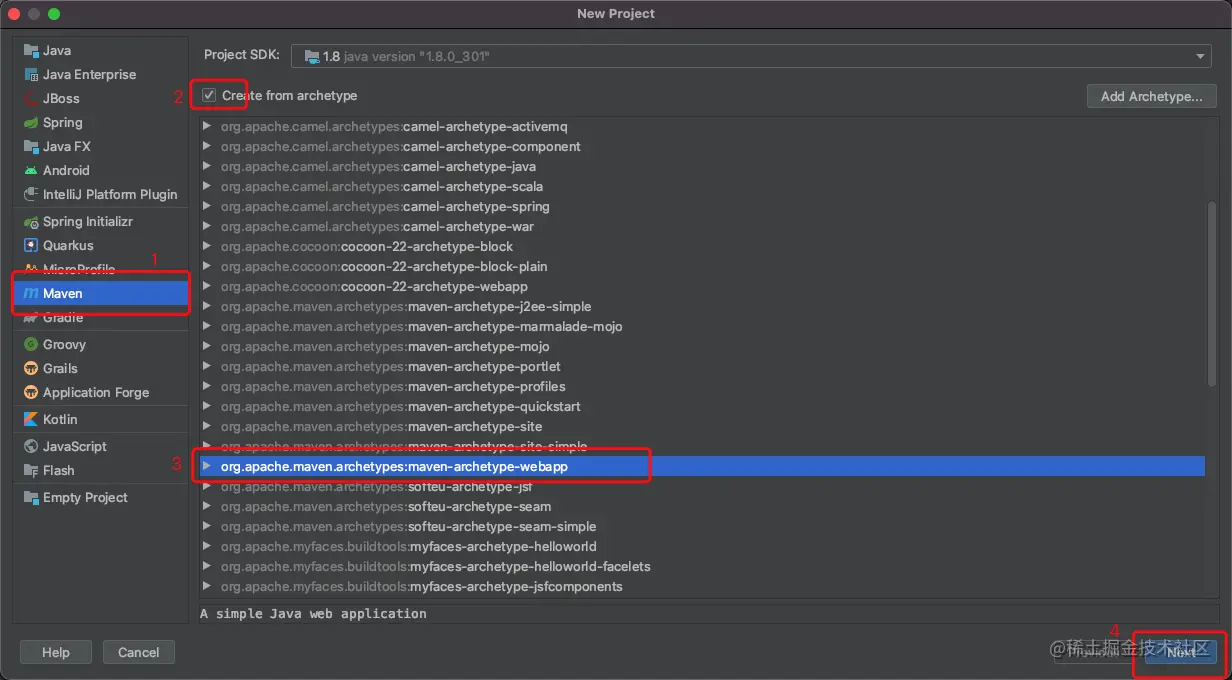Select maven-archetype-marmalade-mojo row
This screenshot has width=1232, height=680.
(x=701, y=326)
